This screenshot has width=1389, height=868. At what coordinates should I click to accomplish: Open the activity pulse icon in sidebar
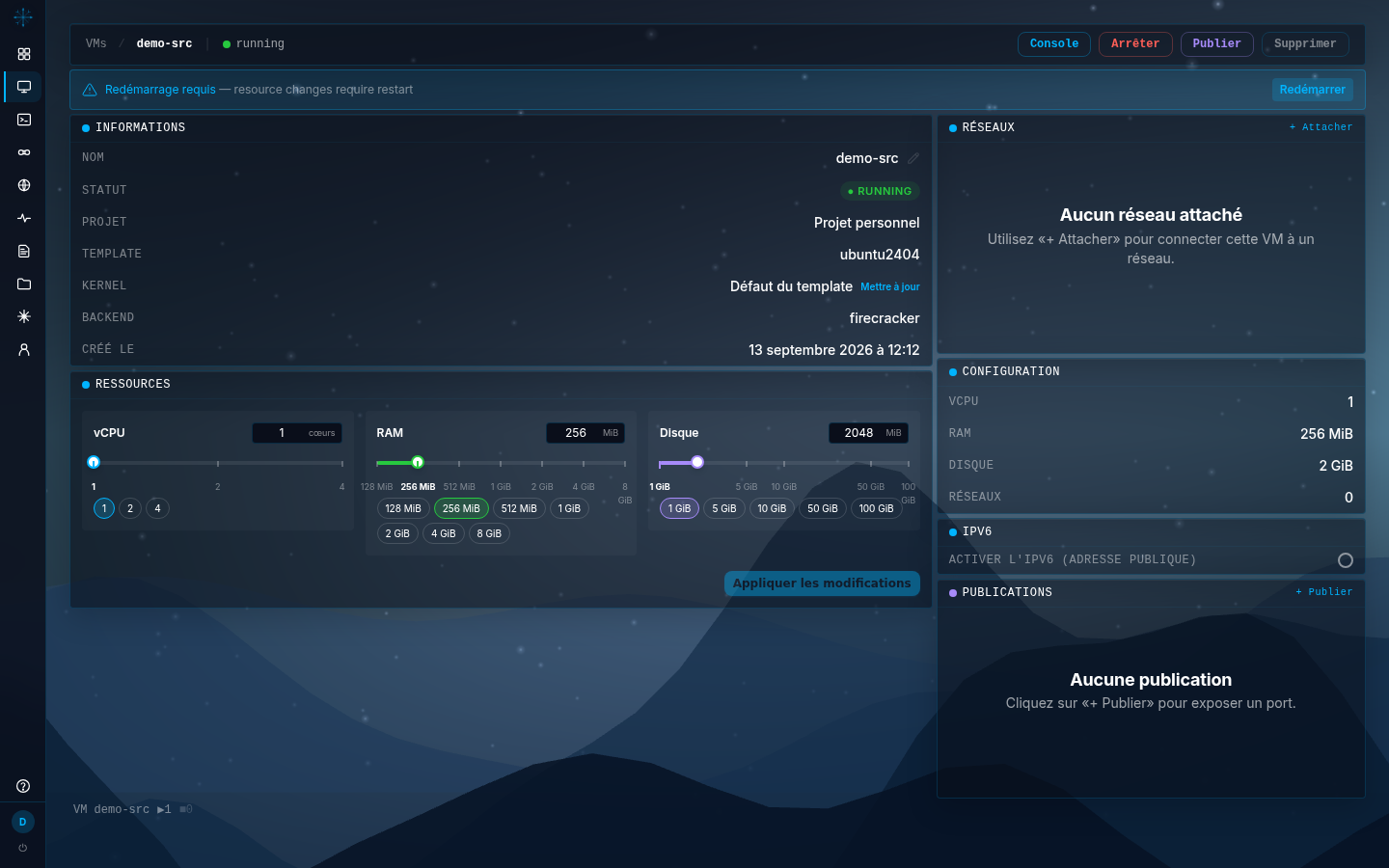pos(24,218)
